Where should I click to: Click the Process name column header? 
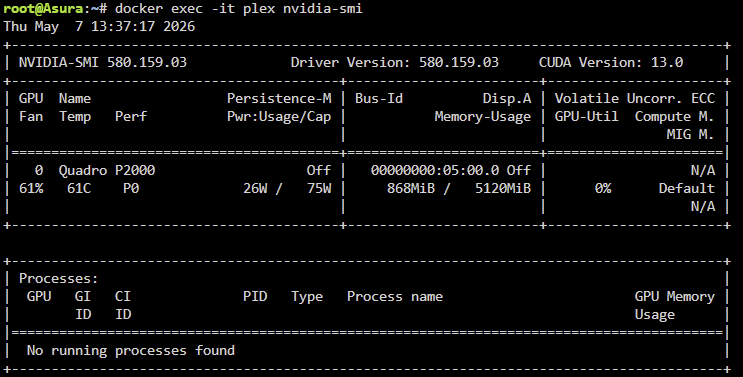pos(395,296)
